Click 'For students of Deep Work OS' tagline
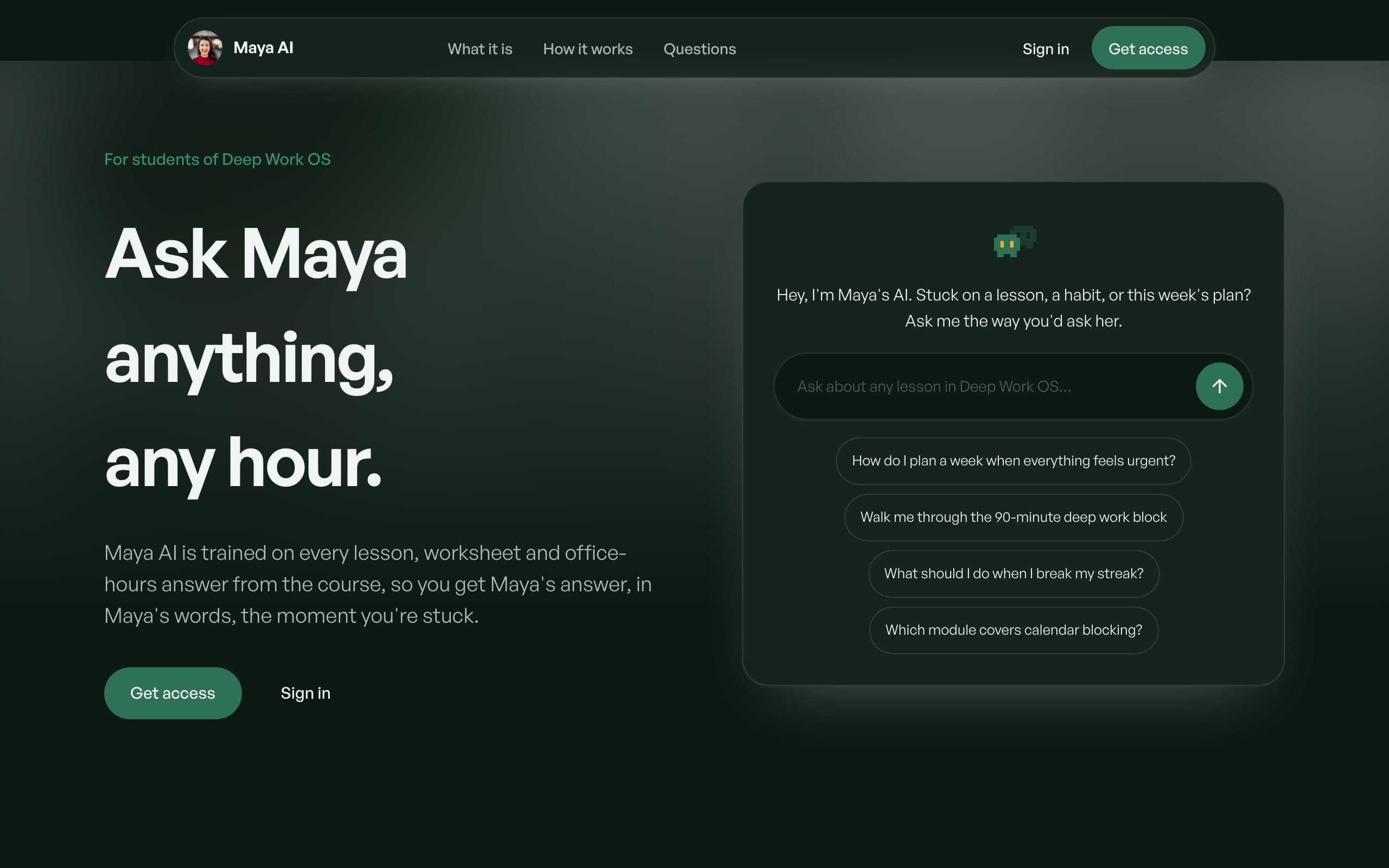 tap(218, 159)
